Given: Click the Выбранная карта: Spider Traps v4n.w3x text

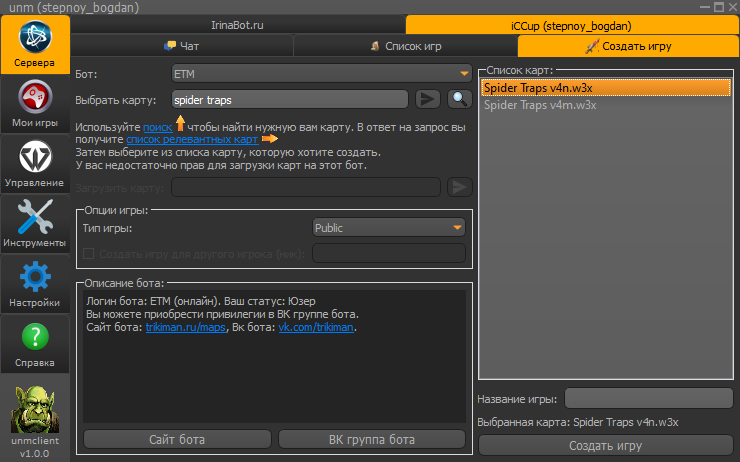Looking at the screenshot, I should tap(578, 422).
